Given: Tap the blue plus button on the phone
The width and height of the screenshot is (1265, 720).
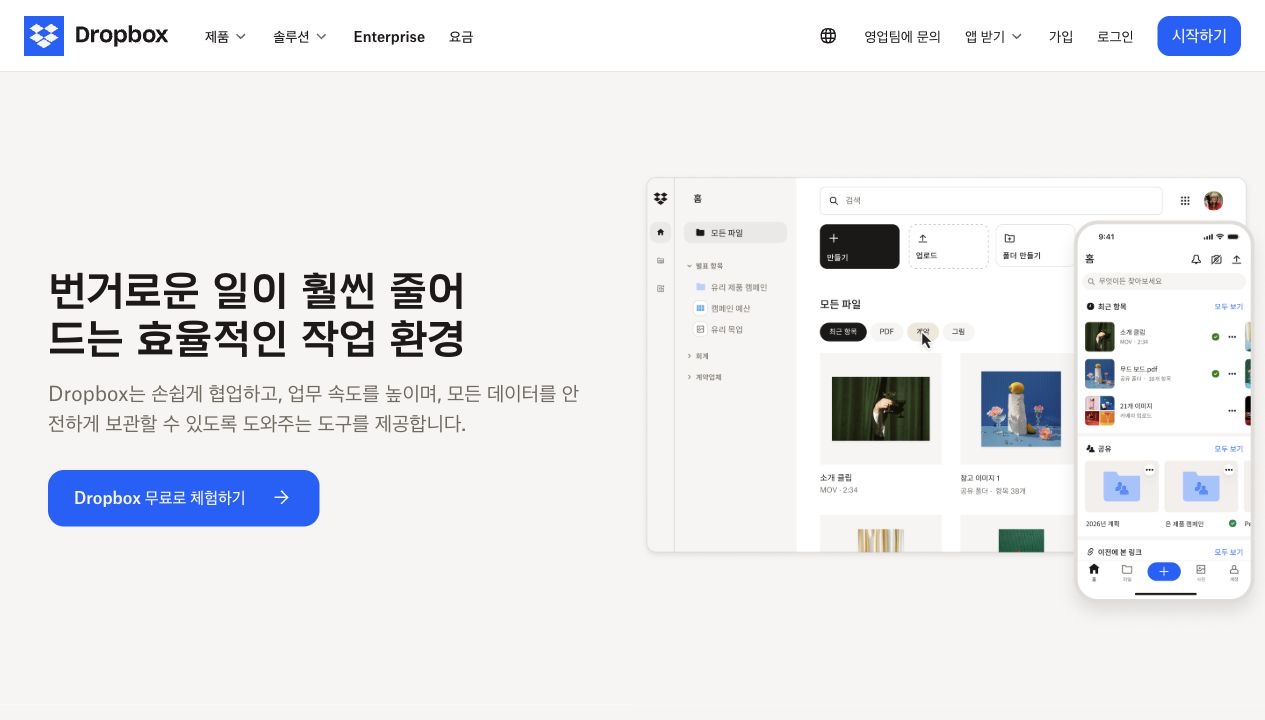Looking at the screenshot, I should [1164, 572].
